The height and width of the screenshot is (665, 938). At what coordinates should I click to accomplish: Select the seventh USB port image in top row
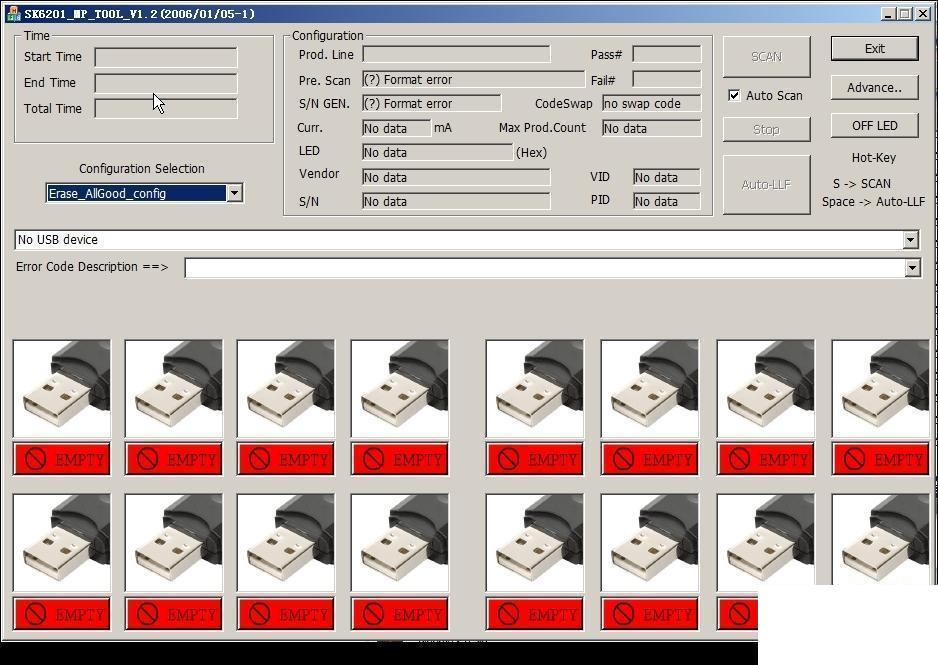click(766, 389)
